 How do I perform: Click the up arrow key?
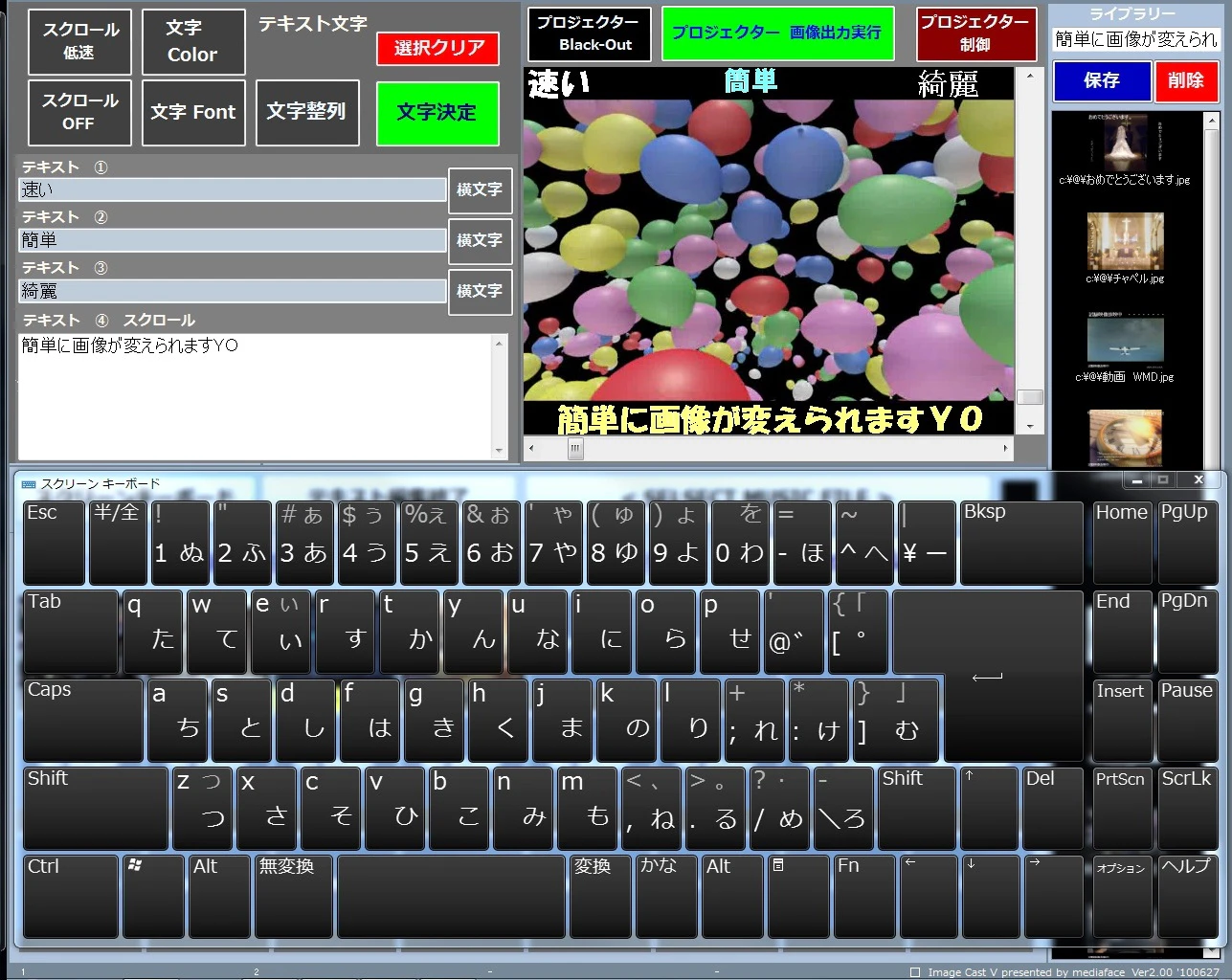coord(990,808)
